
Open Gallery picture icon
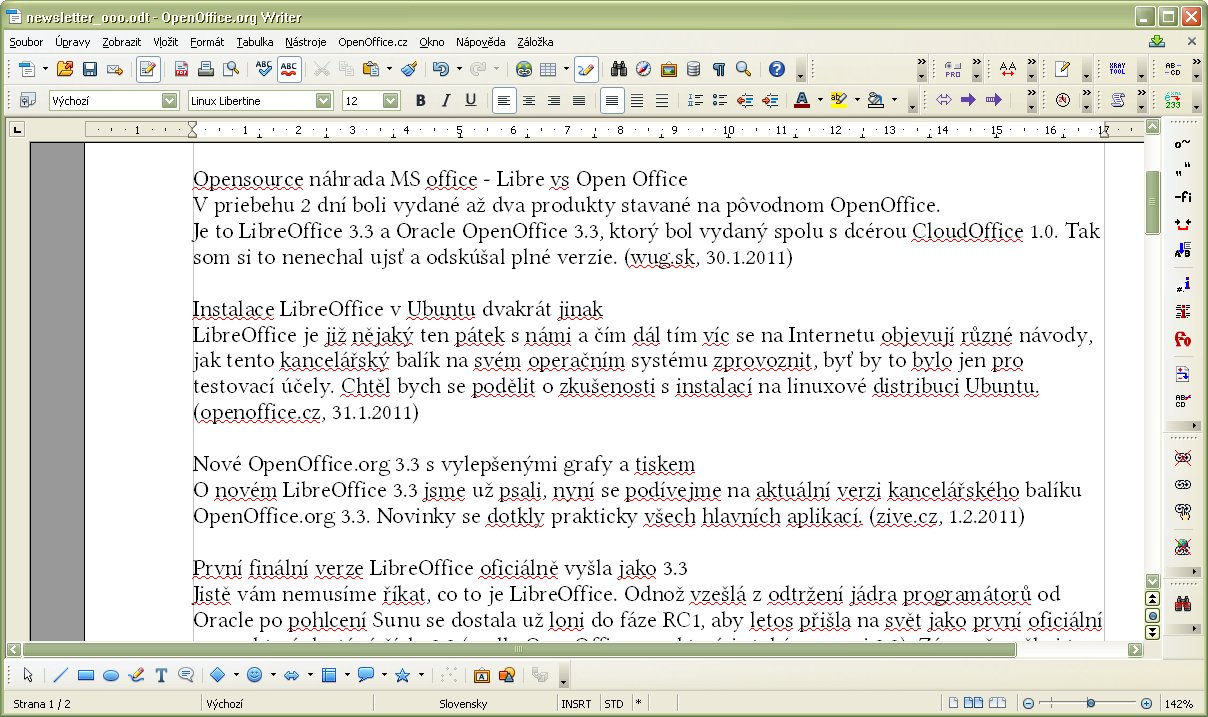tap(668, 69)
